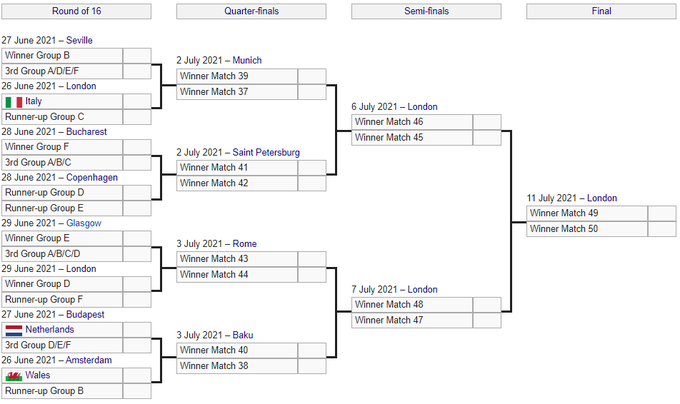680x404 pixels.
Task: Open the Netherlands team link
Action: click(52, 330)
